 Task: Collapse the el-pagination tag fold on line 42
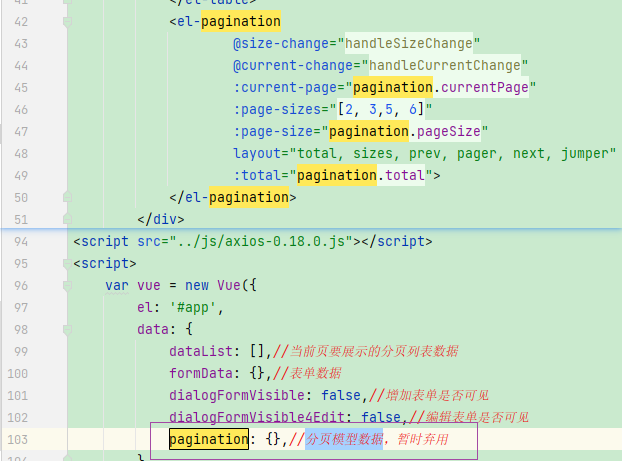(x=67, y=22)
